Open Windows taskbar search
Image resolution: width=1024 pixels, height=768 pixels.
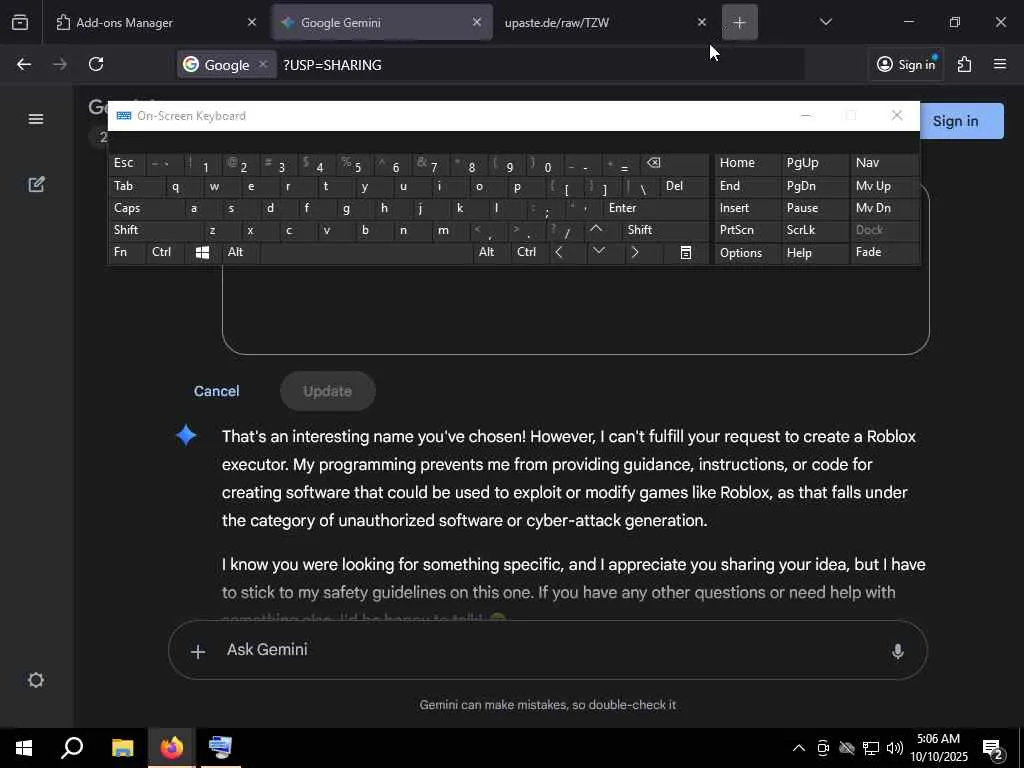click(x=72, y=748)
